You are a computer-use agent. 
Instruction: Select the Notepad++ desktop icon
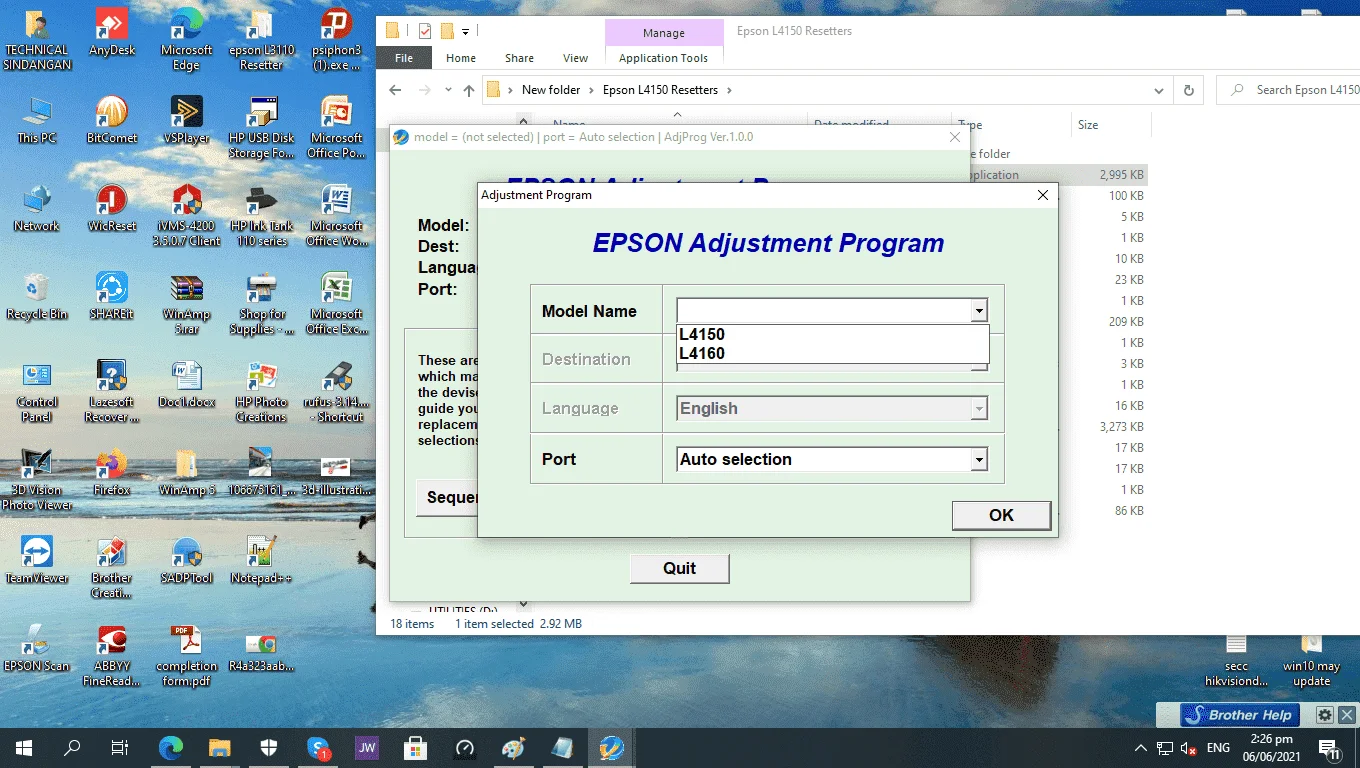[261, 561]
